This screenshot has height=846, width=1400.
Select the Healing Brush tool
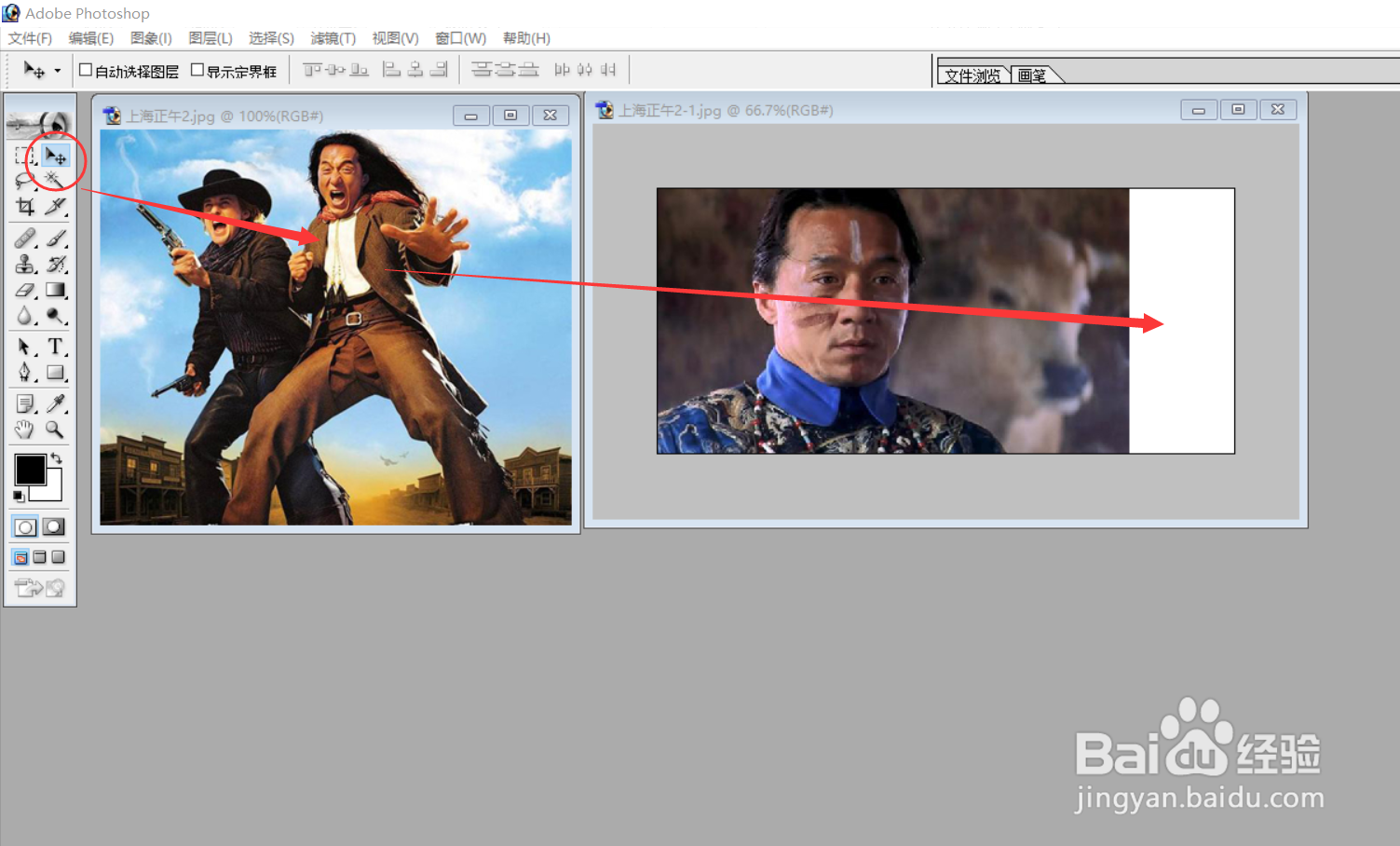(25, 239)
